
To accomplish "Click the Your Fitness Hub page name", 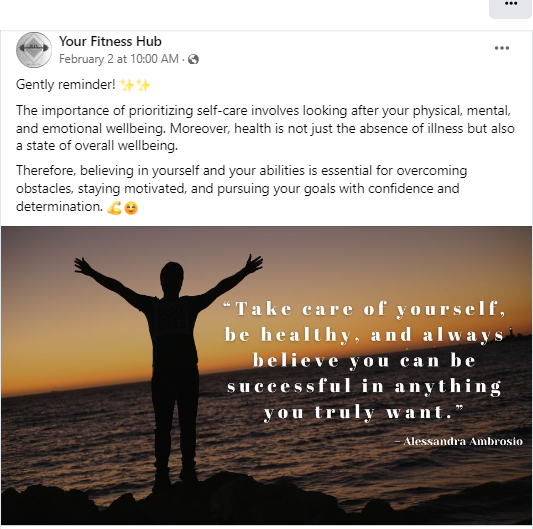I will (110, 41).
